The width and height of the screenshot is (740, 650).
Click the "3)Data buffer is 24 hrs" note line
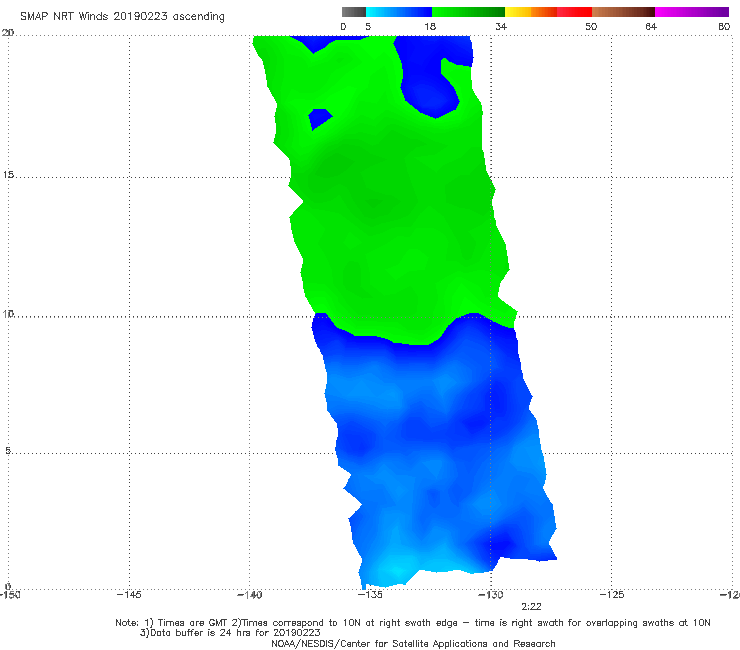point(230,633)
